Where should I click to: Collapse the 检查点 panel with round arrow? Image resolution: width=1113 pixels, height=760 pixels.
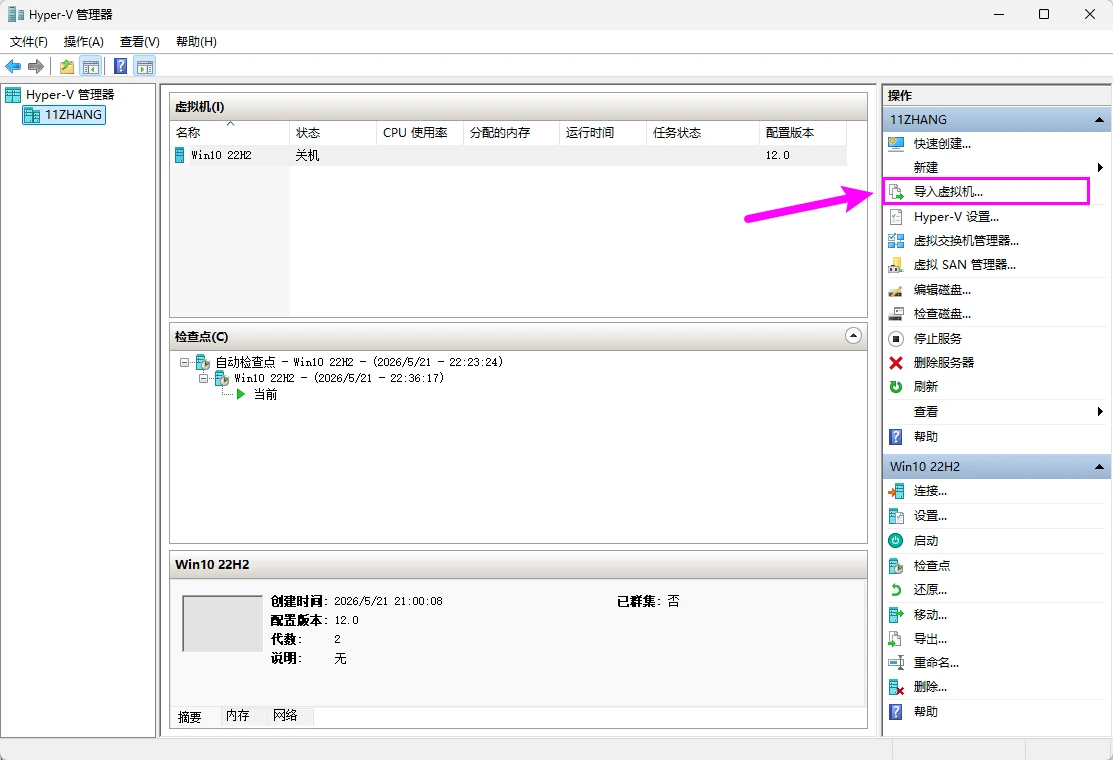pos(854,336)
